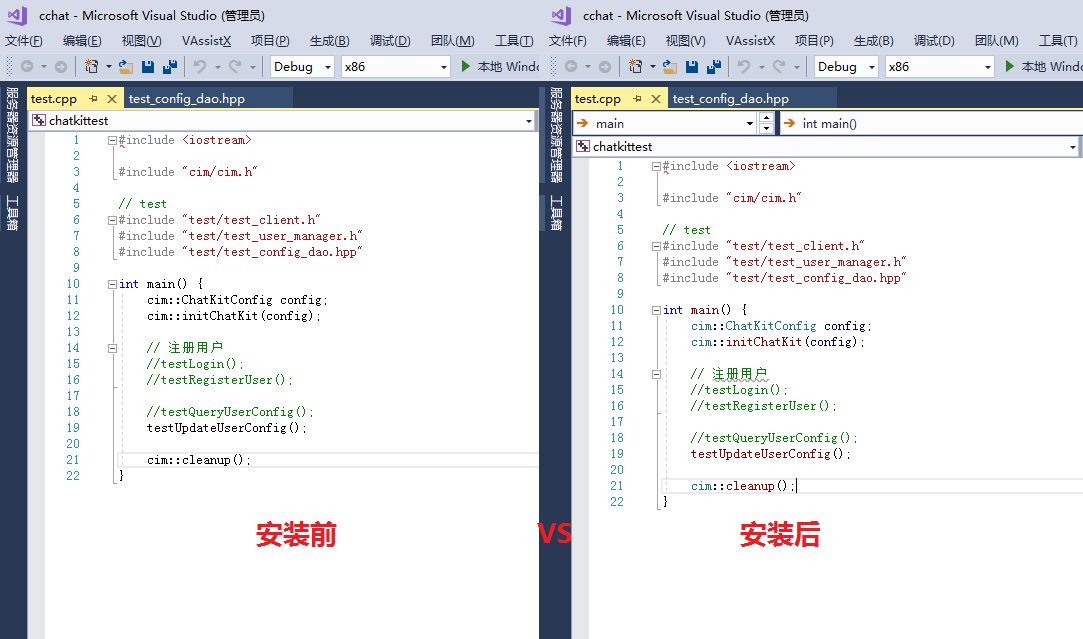Navigate backward in right window toolbar

[571, 66]
